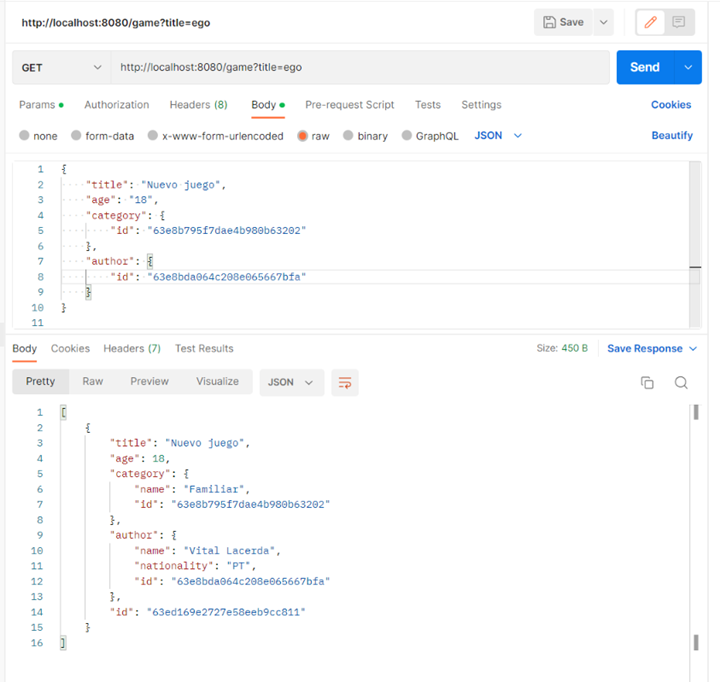Copy response body with copy icon
This screenshot has width=720, height=682.
click(x=647, y=382)
